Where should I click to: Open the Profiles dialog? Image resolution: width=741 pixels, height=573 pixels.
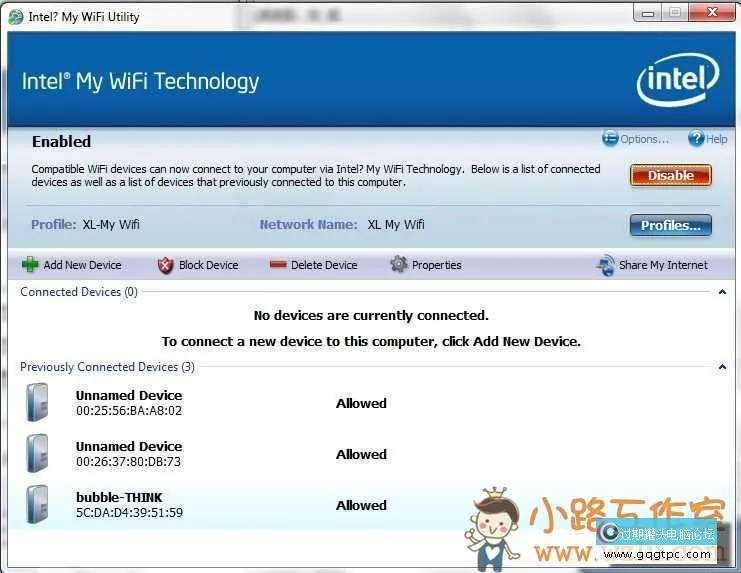coord(670,225)
